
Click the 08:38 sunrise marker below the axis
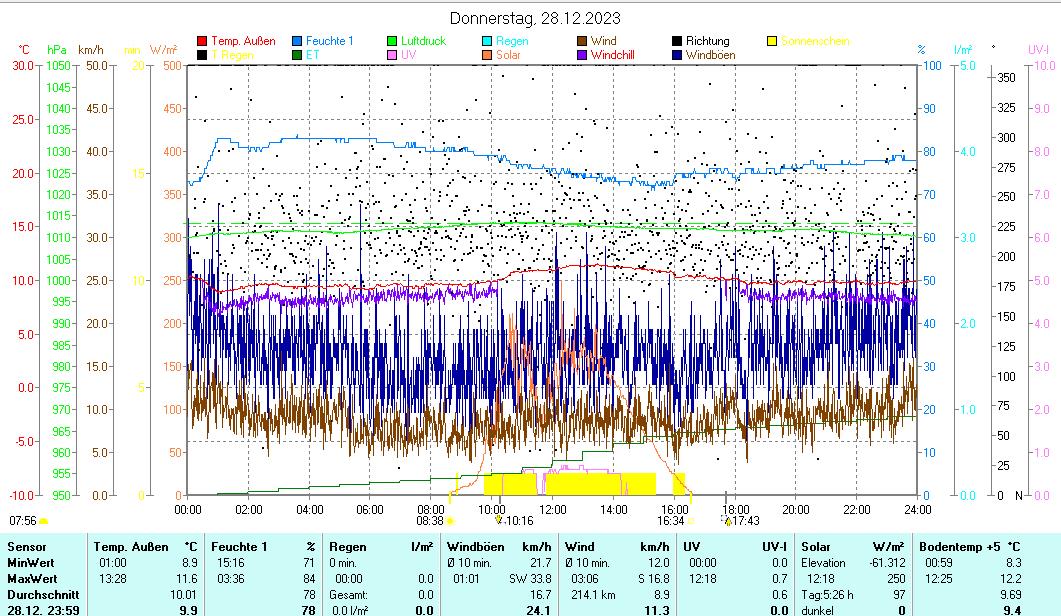pyautogui.click(x=430, y=520)
